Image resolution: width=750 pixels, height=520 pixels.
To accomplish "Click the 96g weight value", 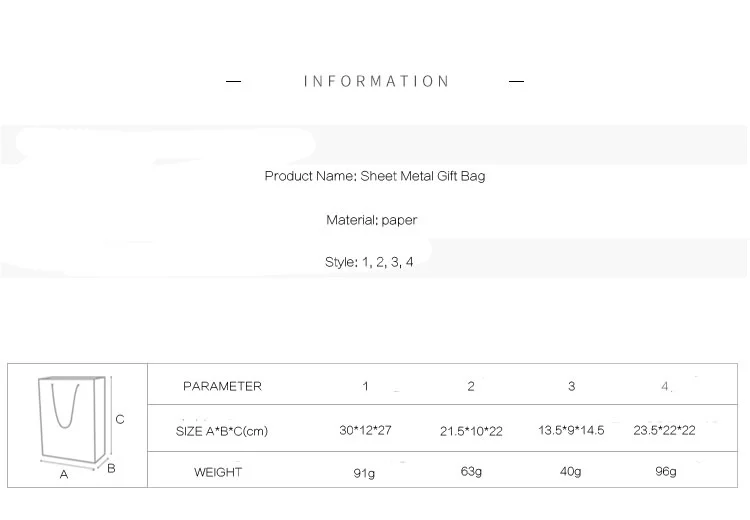I will (x=665, y=472).
